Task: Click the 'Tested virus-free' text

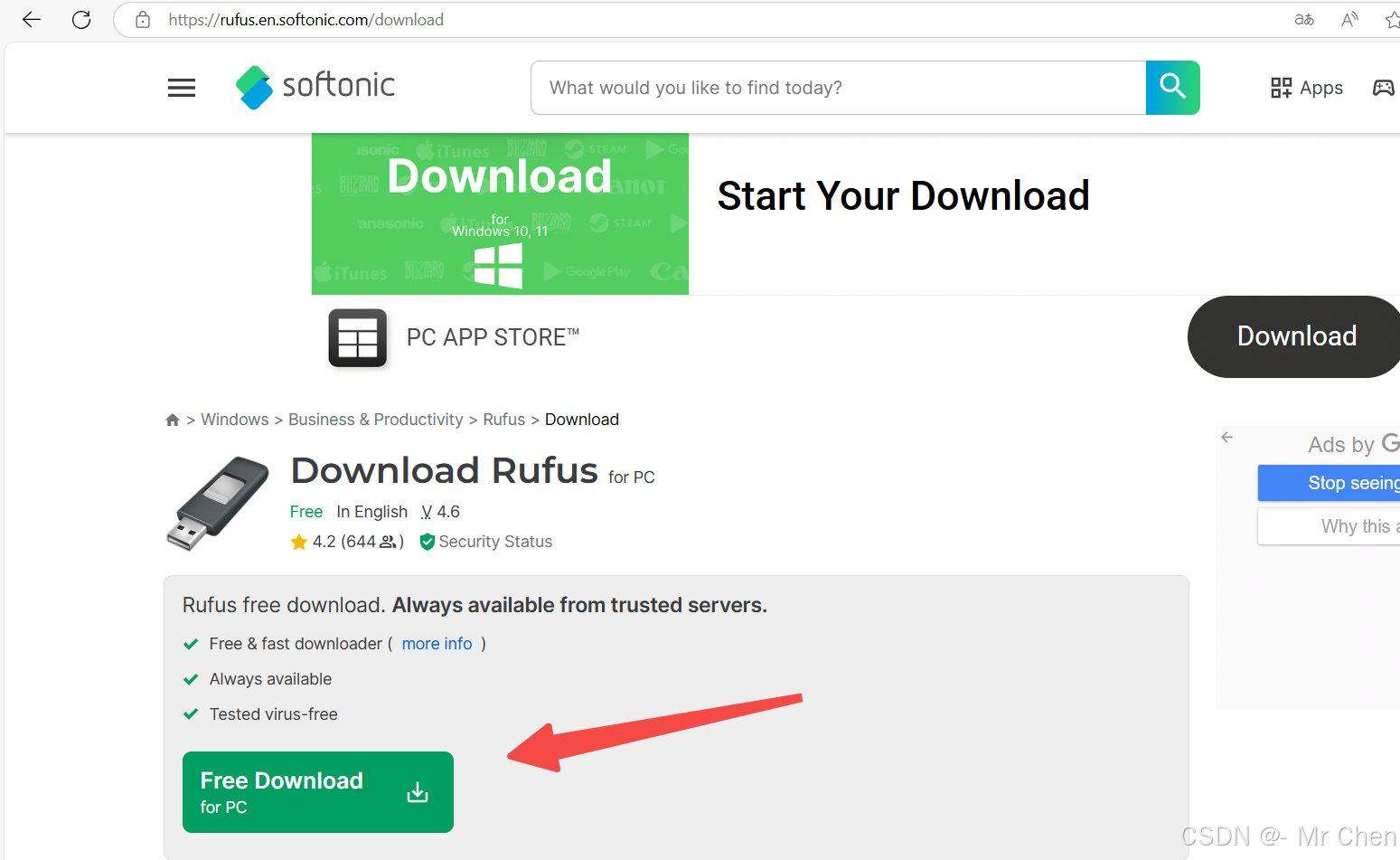Action: coord(274,714)
